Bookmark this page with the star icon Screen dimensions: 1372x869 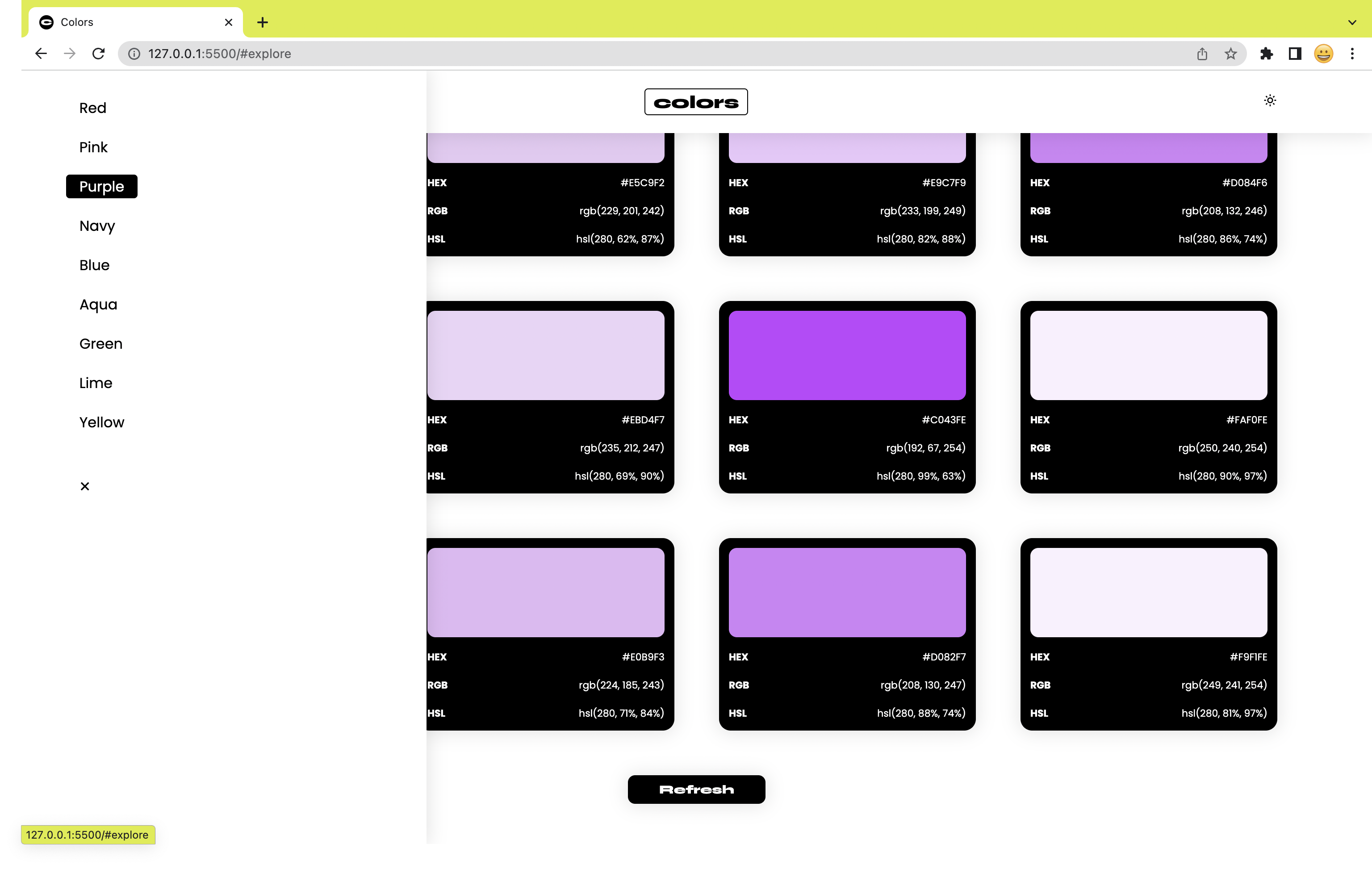pyautogui.click(x=1231, y=54)
